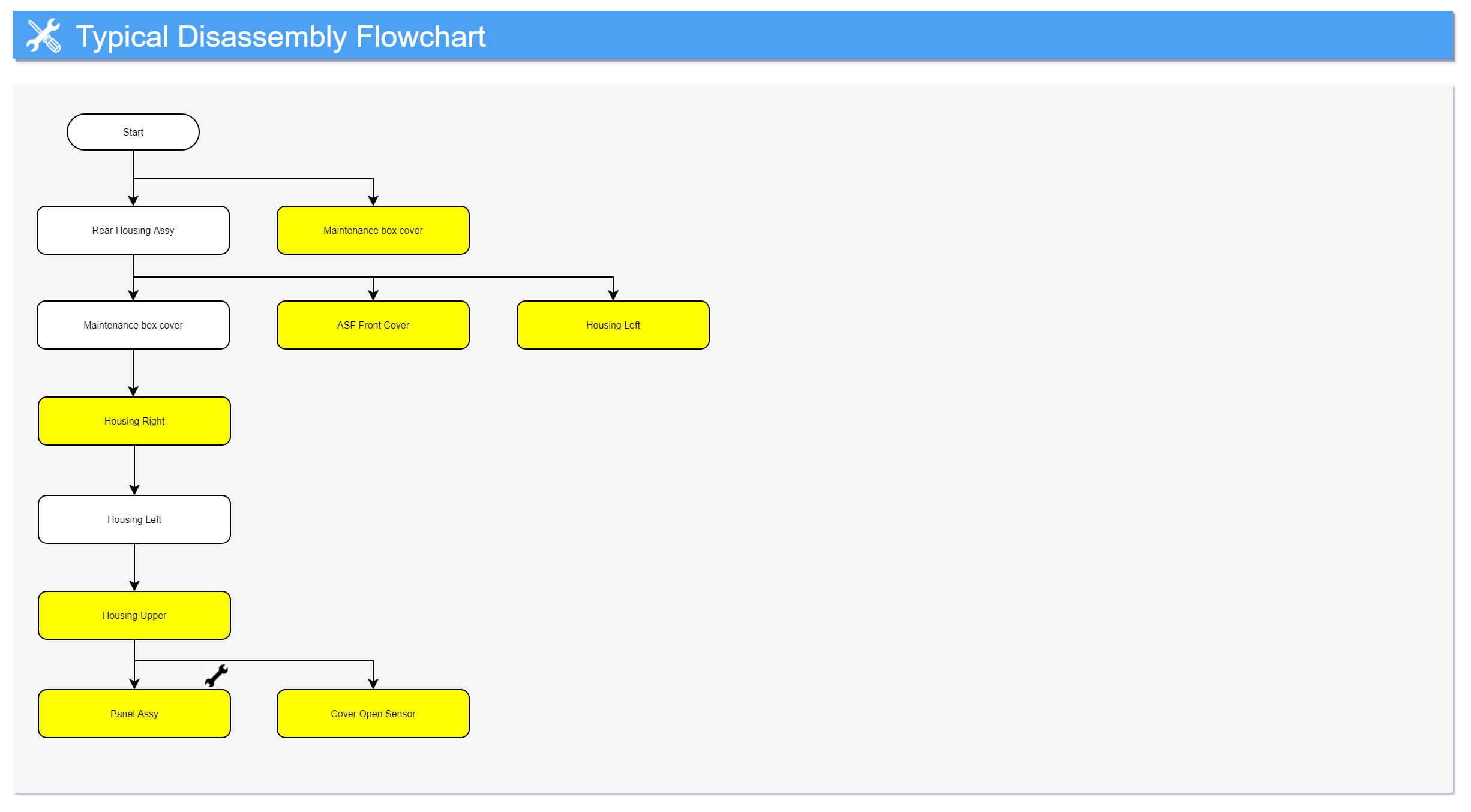Open the Panel Assy step
Screen dimensions: 1471x812
click(134, 714)
